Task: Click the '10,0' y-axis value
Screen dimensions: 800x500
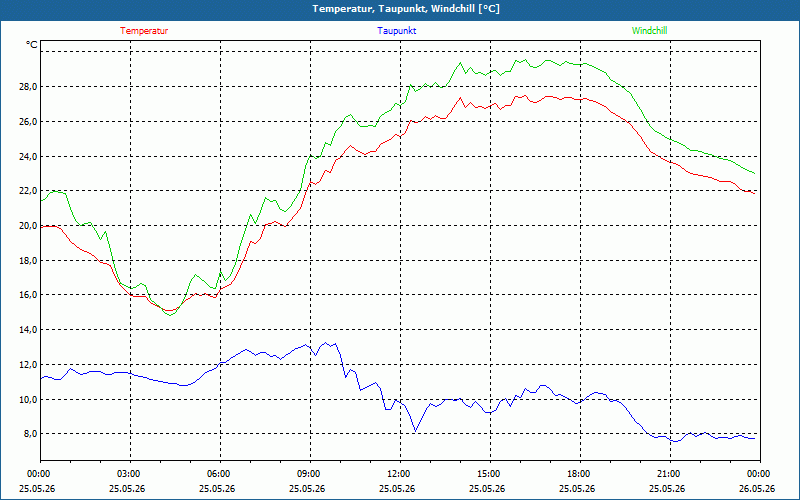Action: click(x=29, y=399)
